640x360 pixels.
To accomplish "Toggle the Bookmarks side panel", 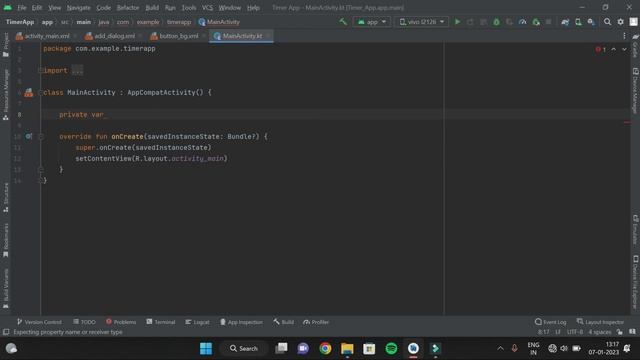I will point(6,240).
